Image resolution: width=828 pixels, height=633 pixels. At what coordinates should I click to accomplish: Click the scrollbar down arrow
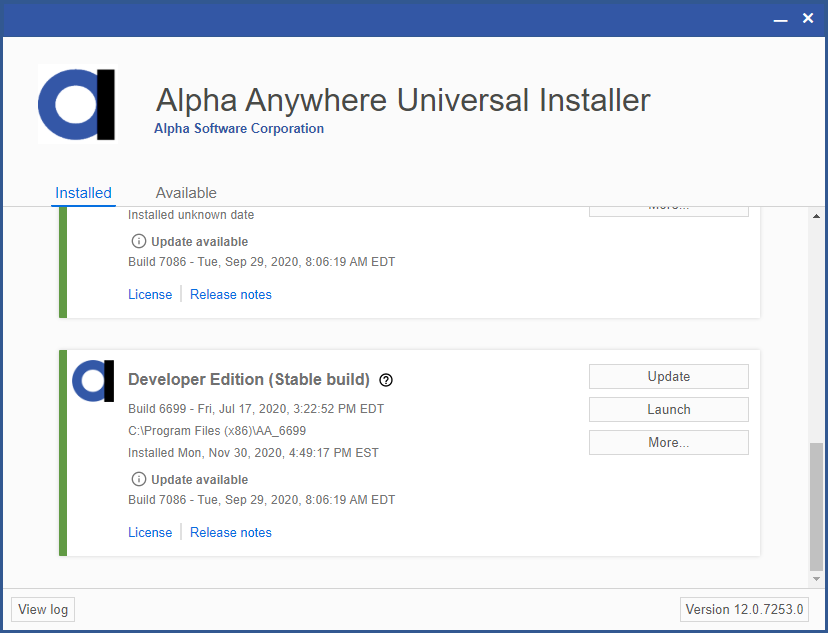[816, 579]
